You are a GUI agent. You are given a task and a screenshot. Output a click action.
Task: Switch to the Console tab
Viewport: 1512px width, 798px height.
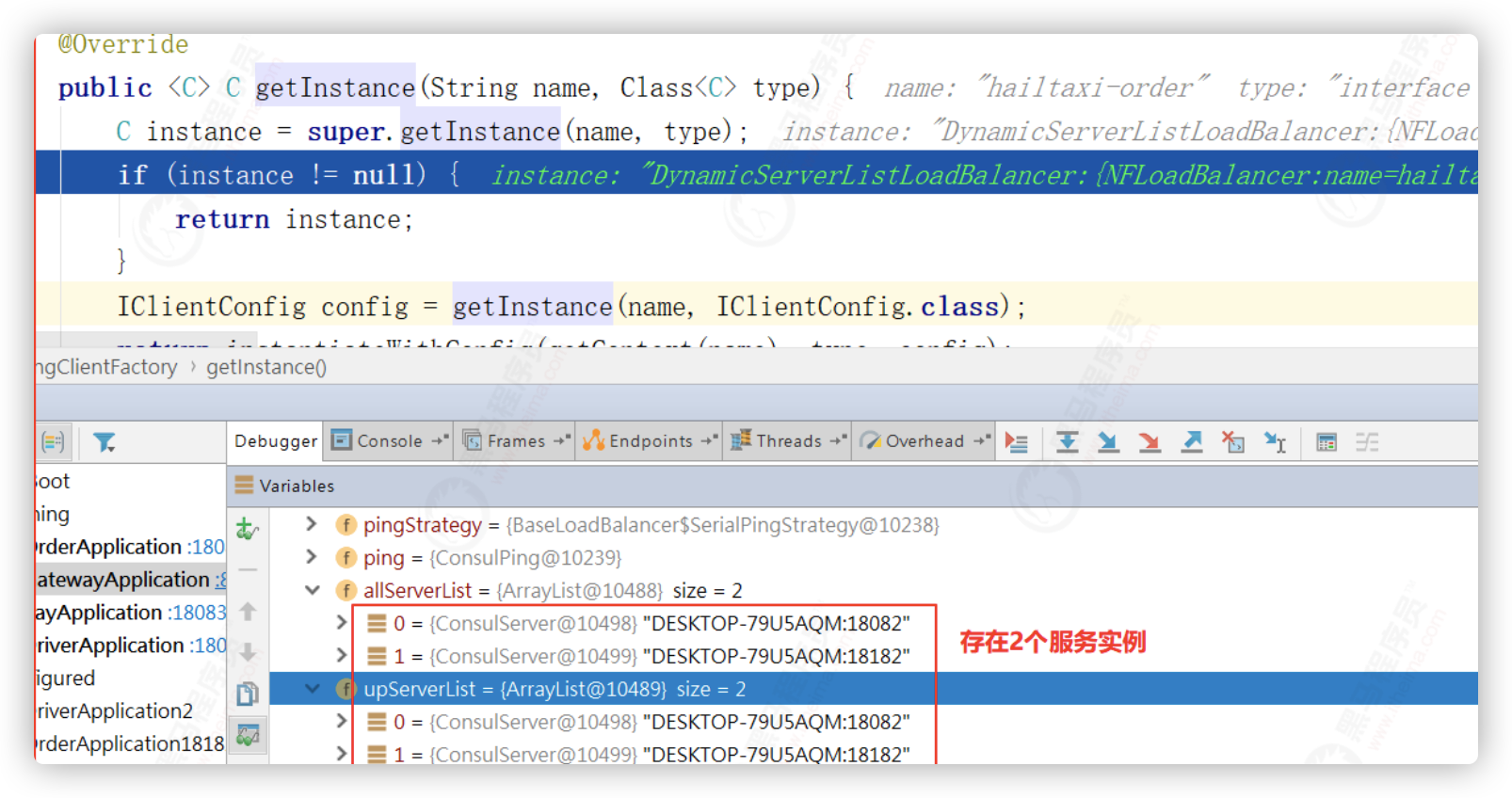click(x=389, y=440)
